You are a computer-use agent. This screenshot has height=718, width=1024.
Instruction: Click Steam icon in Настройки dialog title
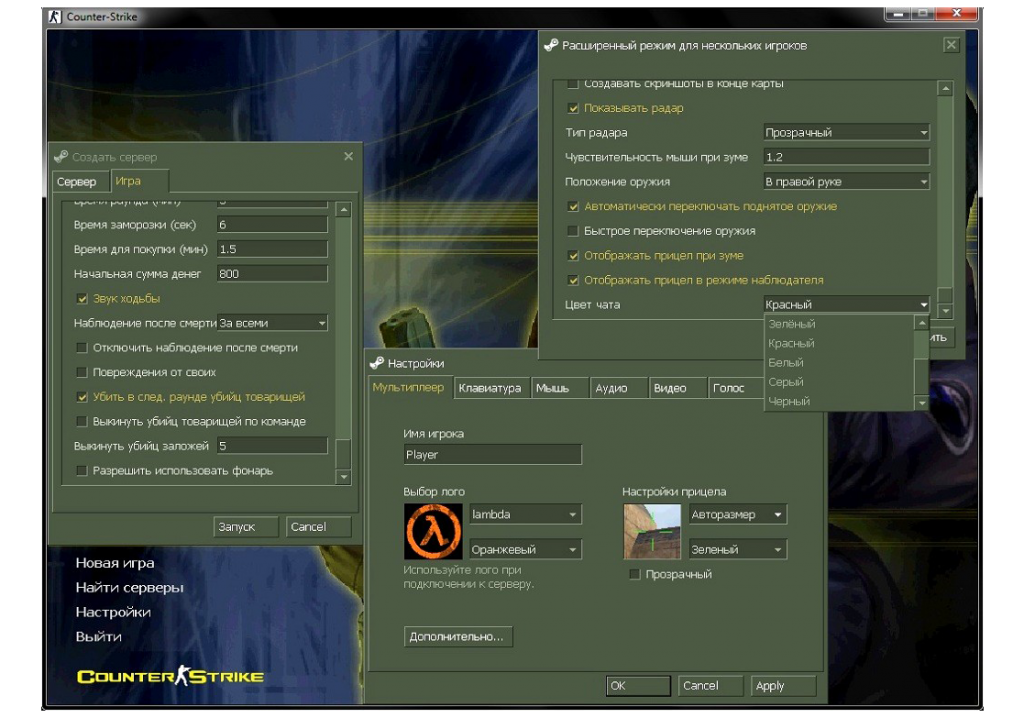377,363
